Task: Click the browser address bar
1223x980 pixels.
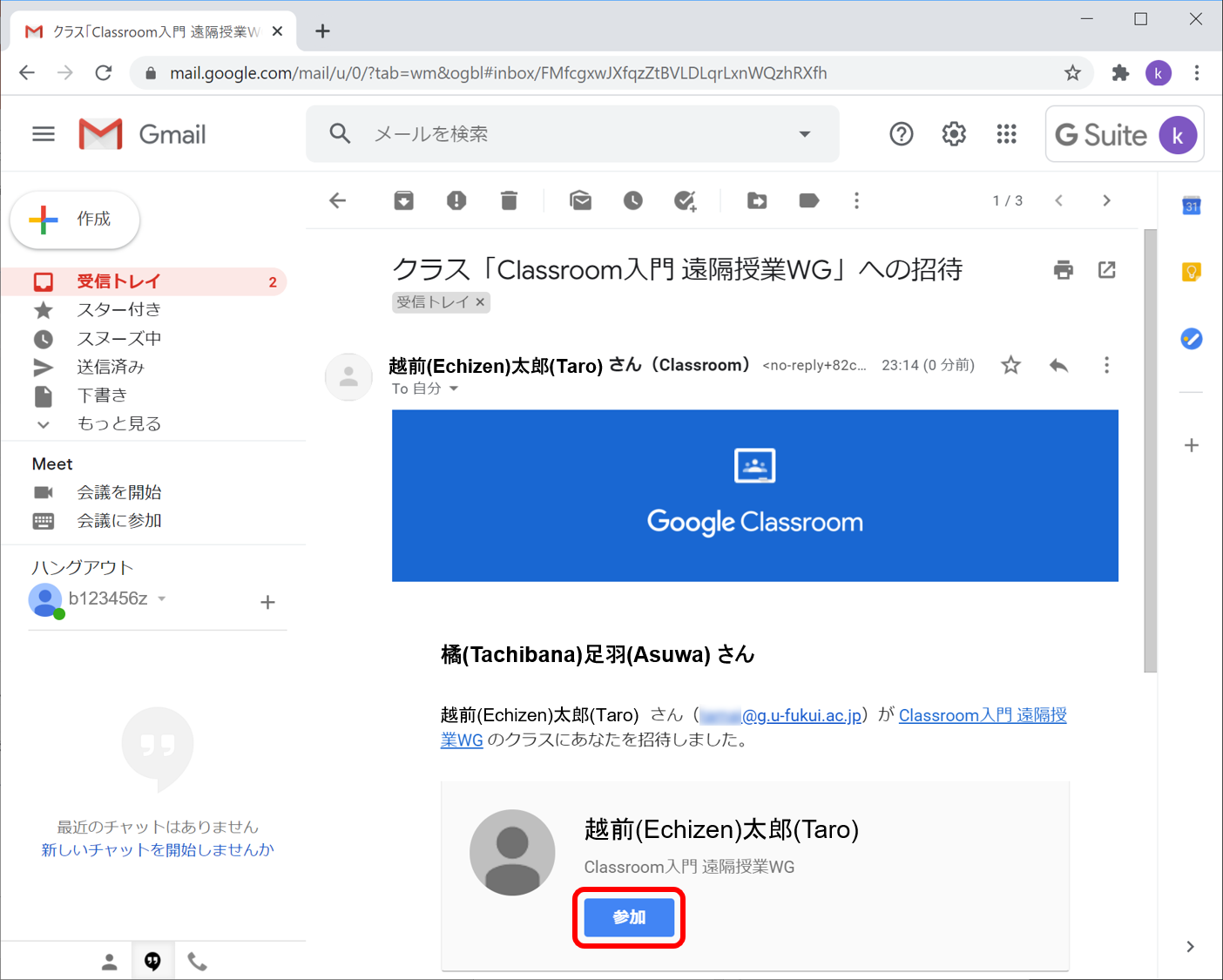Action: pyautogui.click(x=610, y=73)
